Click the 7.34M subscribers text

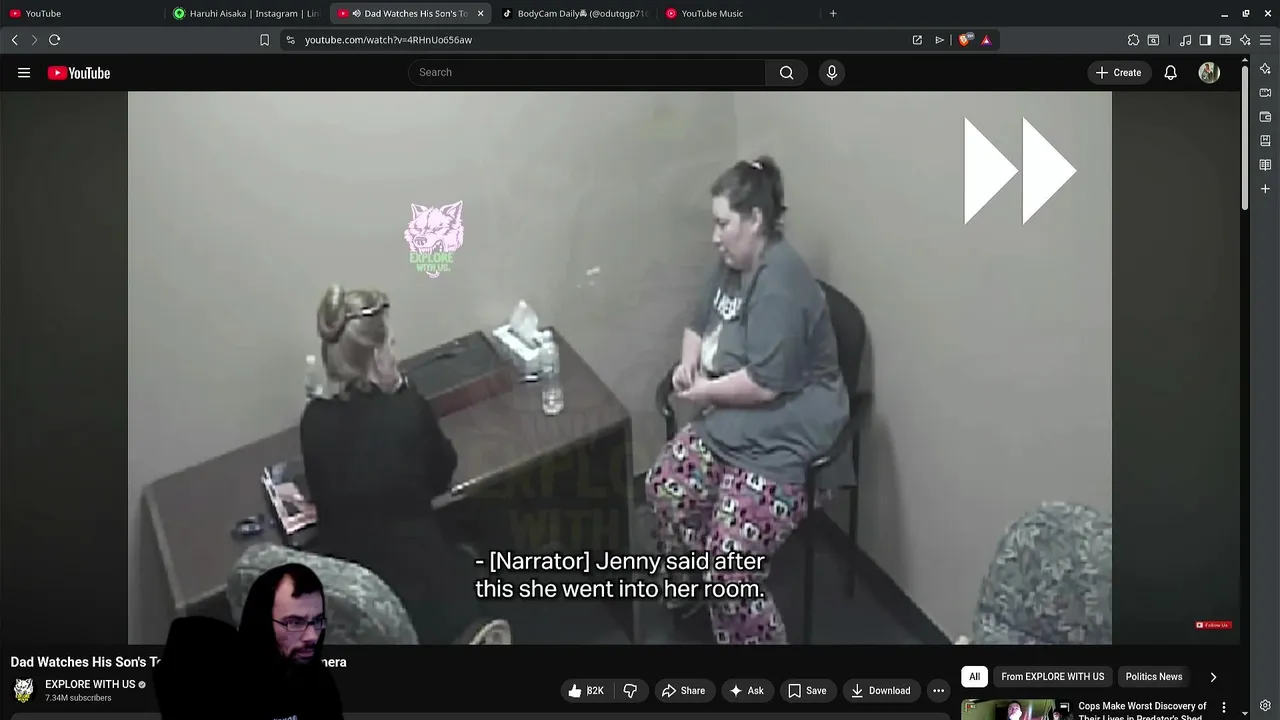coord(78,698)
